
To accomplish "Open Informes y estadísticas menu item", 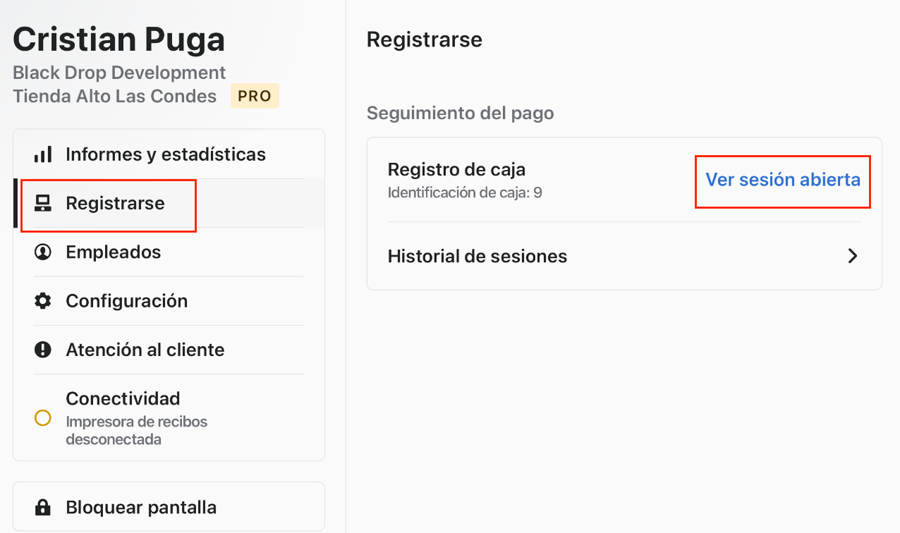I will [x=165, y=155].
